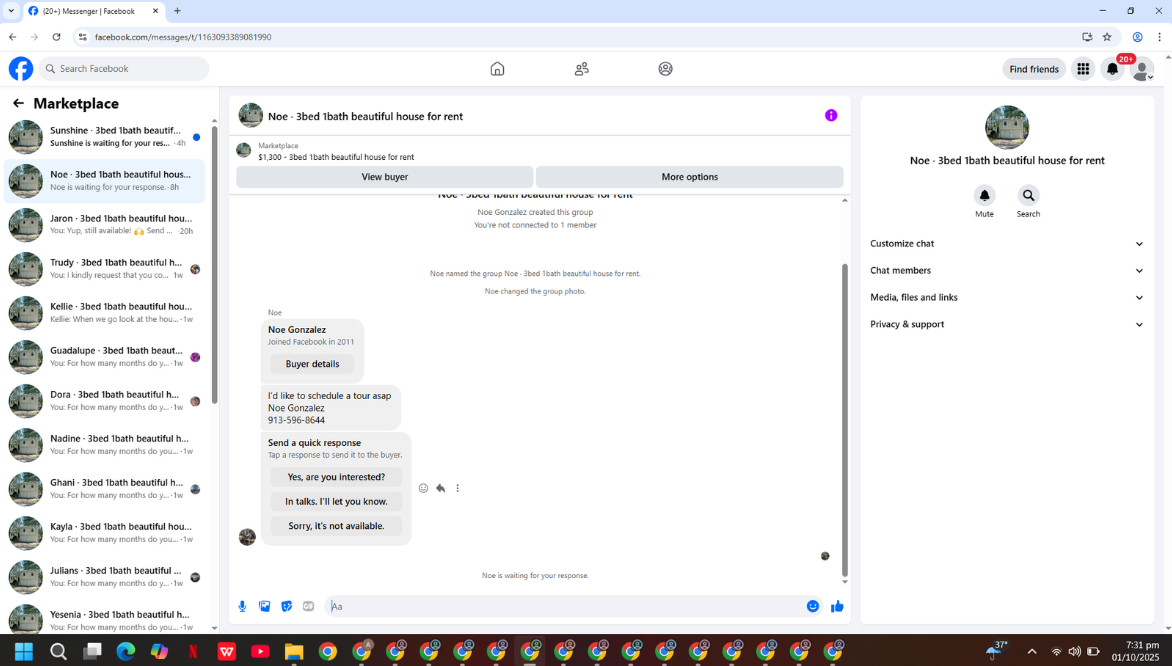Click the More options button

coord(689,177)
